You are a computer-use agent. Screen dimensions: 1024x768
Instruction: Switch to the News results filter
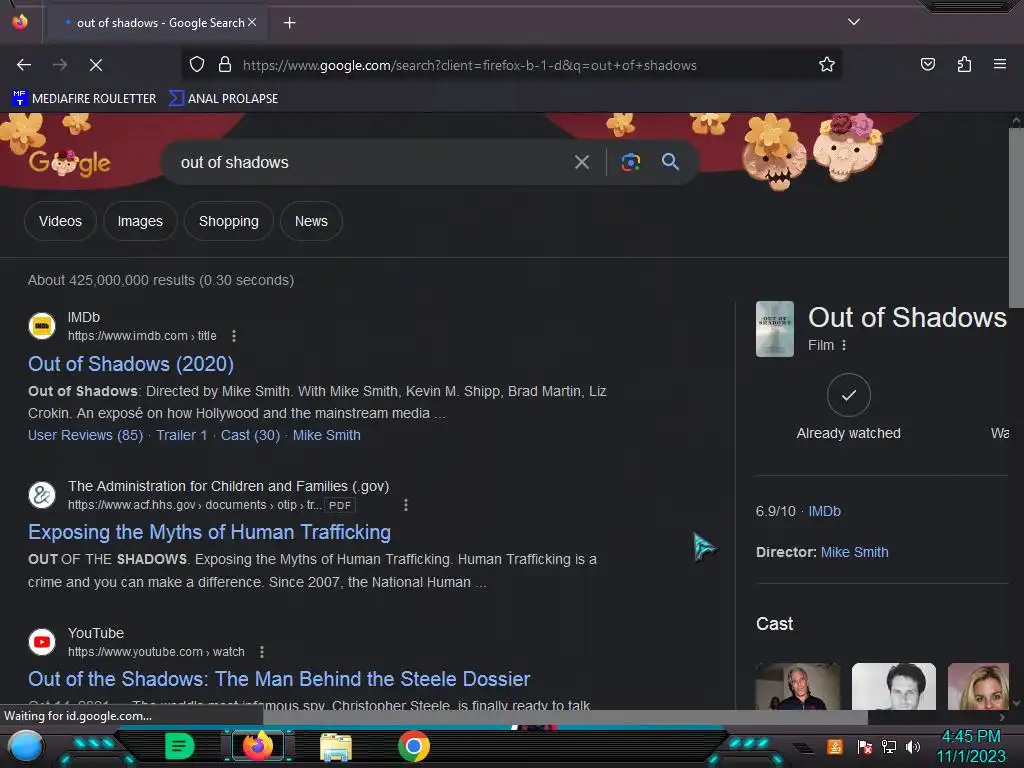311,221
